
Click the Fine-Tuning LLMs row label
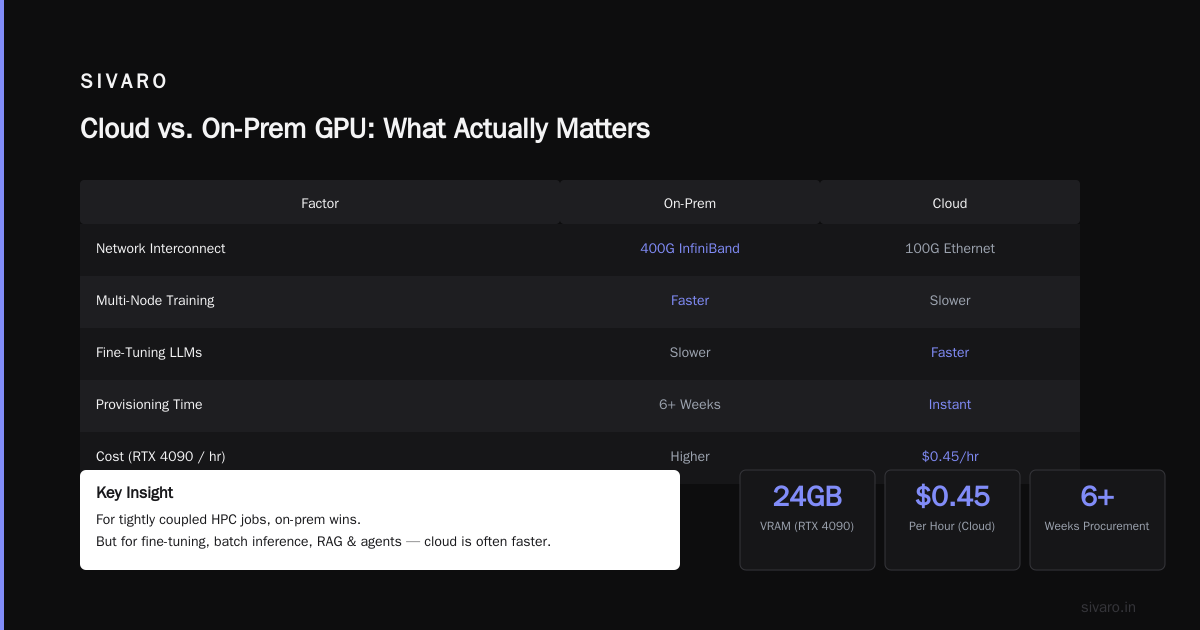point(149,352)
